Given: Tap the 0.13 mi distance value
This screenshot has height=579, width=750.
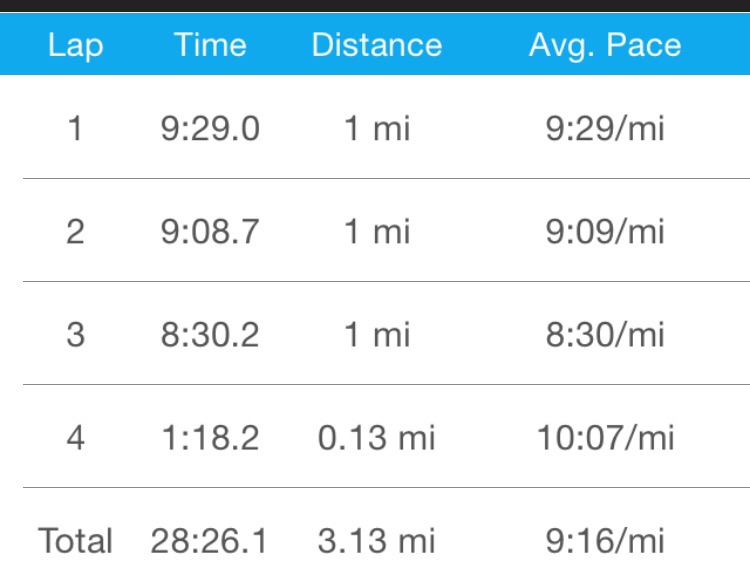Looking at the screenshot, I should [x=376, y=438].
